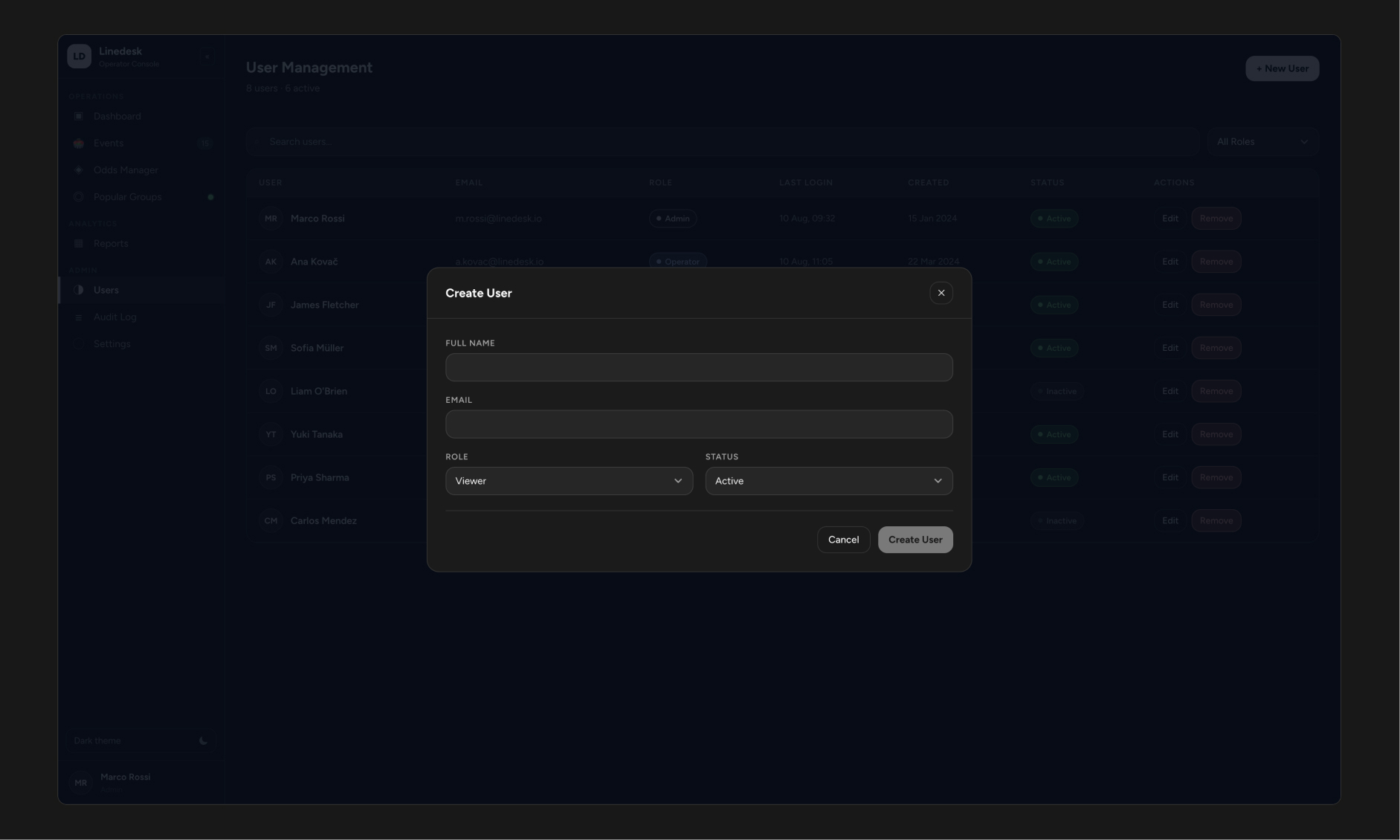Click the Create User submit button
1400x840 pixels.
[915, 540]
